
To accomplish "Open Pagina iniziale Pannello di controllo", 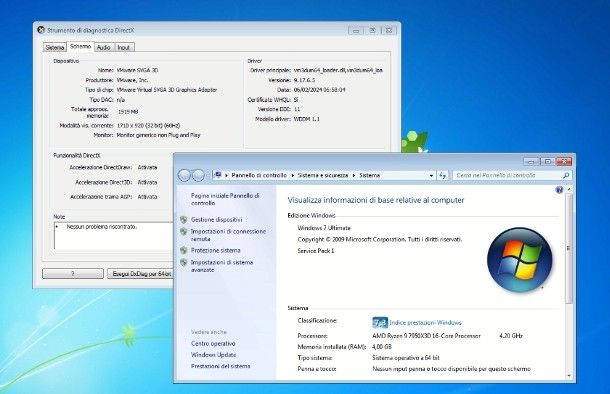I will click(225, 199).
